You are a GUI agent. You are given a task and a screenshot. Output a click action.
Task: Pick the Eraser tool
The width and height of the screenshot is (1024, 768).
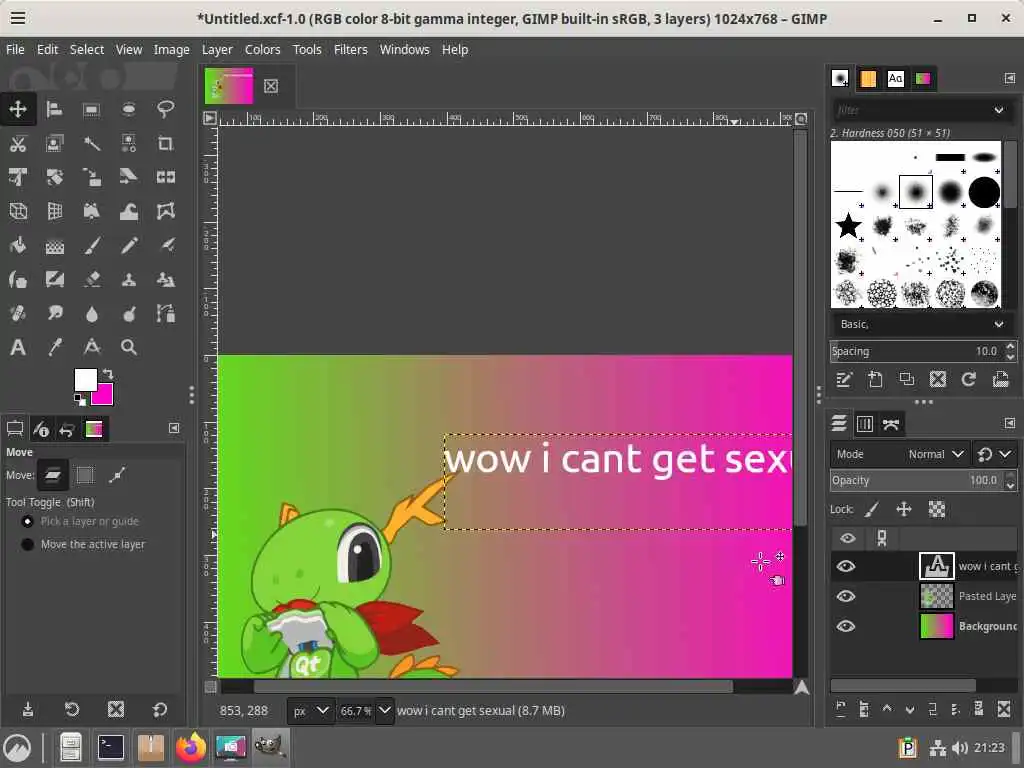[91, 280]
